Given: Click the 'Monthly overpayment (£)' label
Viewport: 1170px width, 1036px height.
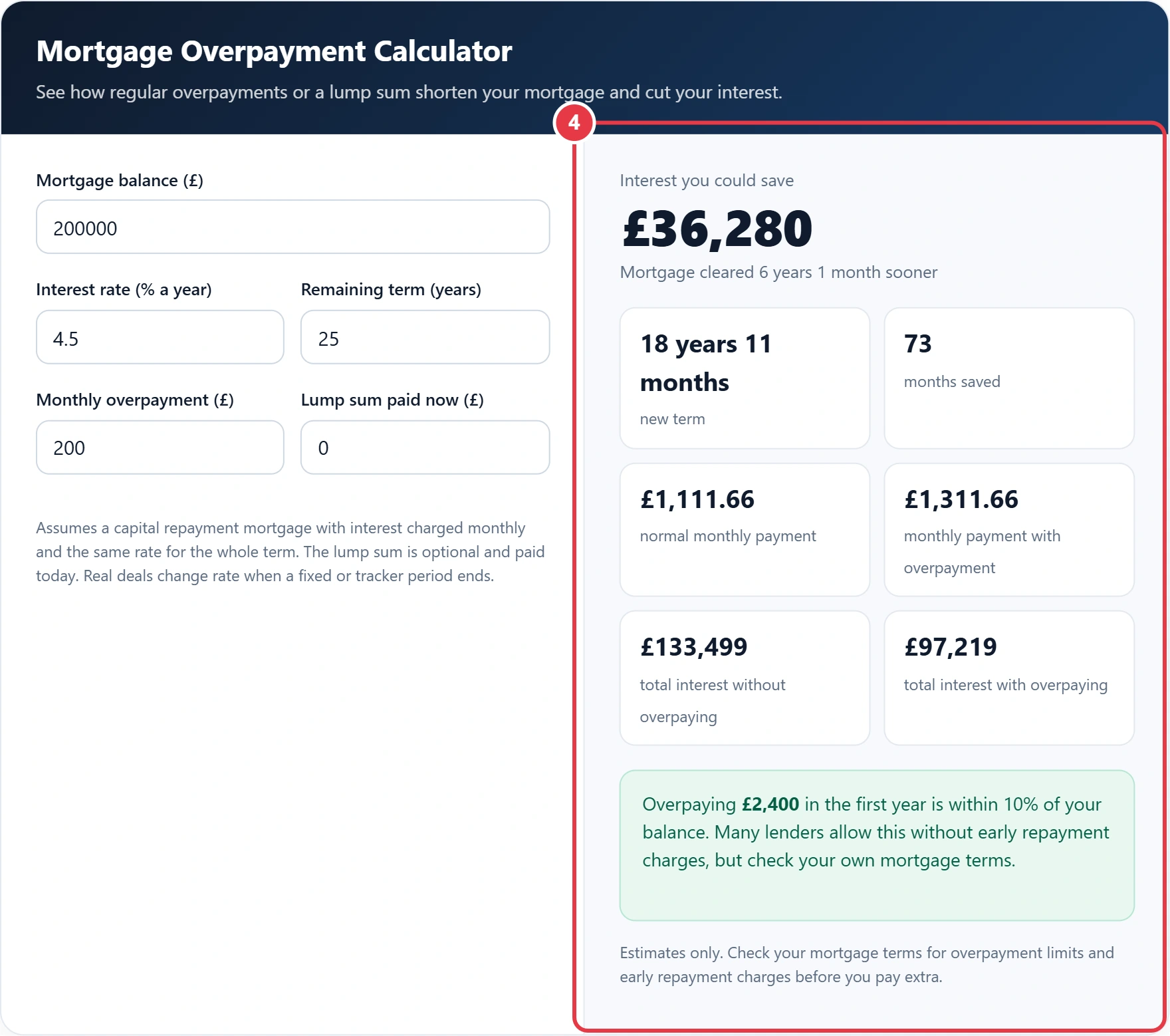Looking at the screenshot, I should pos(135,400).
